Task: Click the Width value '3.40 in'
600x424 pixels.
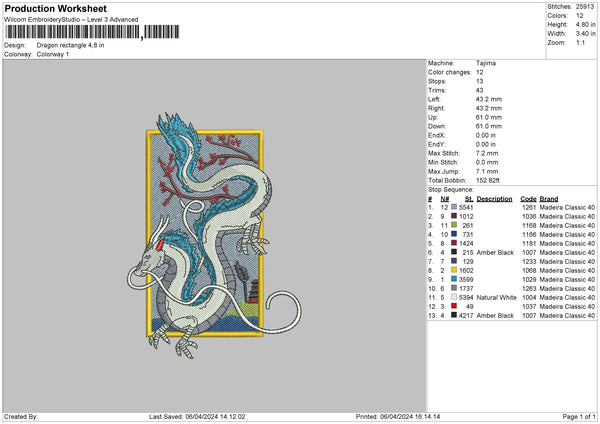Action: coord(585,34)
